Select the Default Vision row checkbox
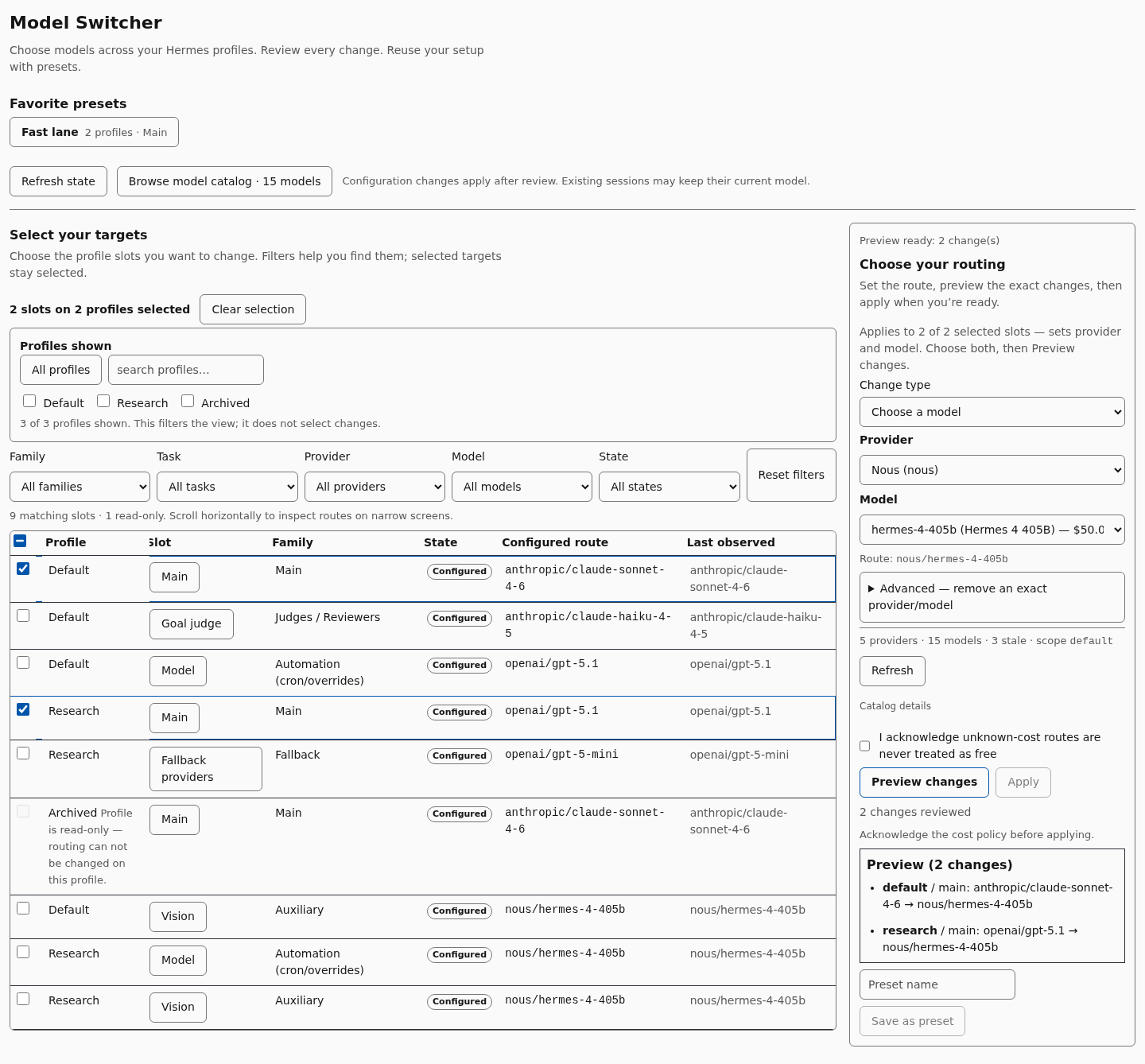The width and height of the screenshot is (1145, 1064). click(23, 908)
